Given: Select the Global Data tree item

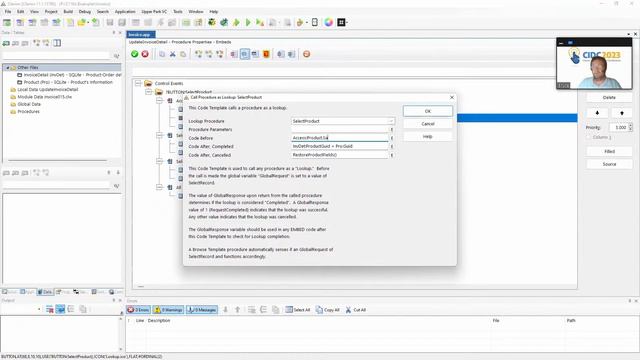Looking at the screenshot, I should click(25, 104).
